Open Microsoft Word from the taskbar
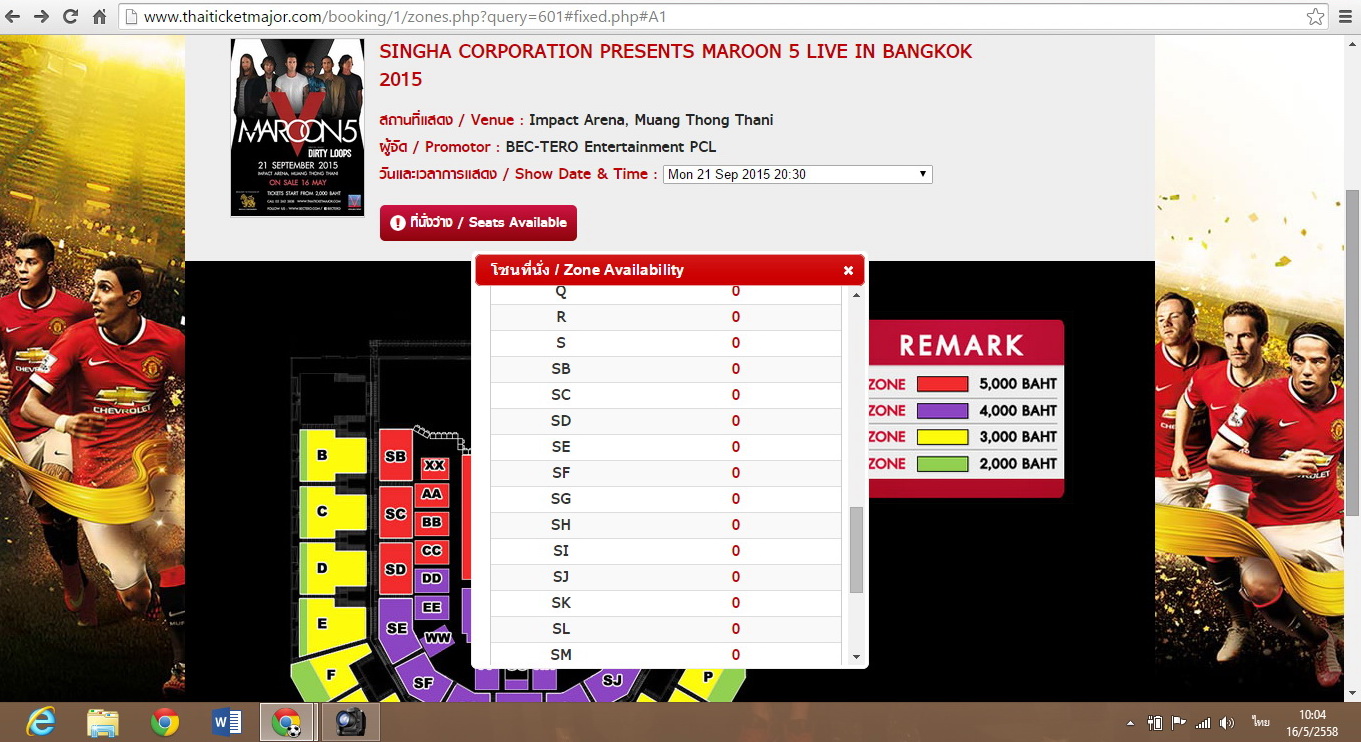This screenshot has width=1361, height=742. click(x=227, y=721)
